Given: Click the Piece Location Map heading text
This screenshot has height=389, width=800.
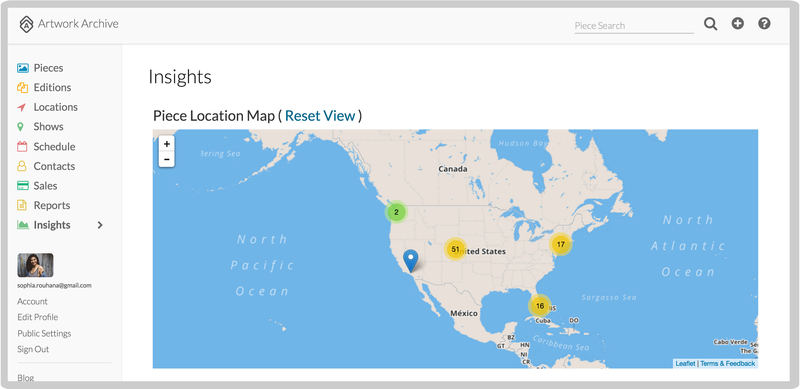Looking at the screenshot, I should [x=214, y=116].
